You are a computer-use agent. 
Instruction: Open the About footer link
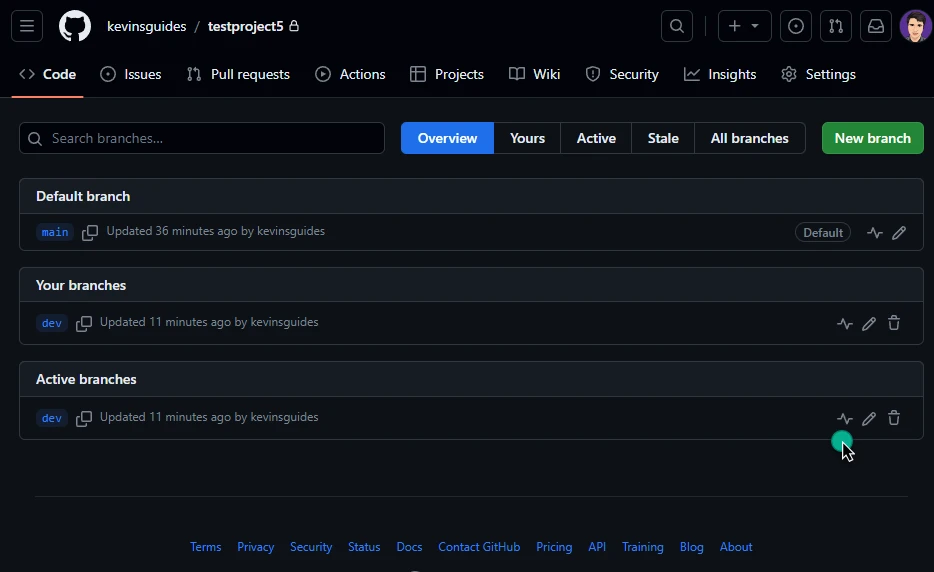(x=736, y=547)
